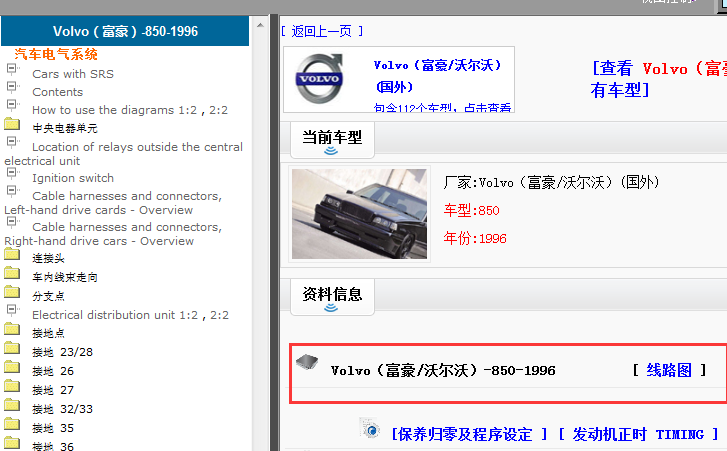Open the 连接头 folder icon
This screenshot has width=727, height=451.
pyautogui.click(x=12, y=254)
